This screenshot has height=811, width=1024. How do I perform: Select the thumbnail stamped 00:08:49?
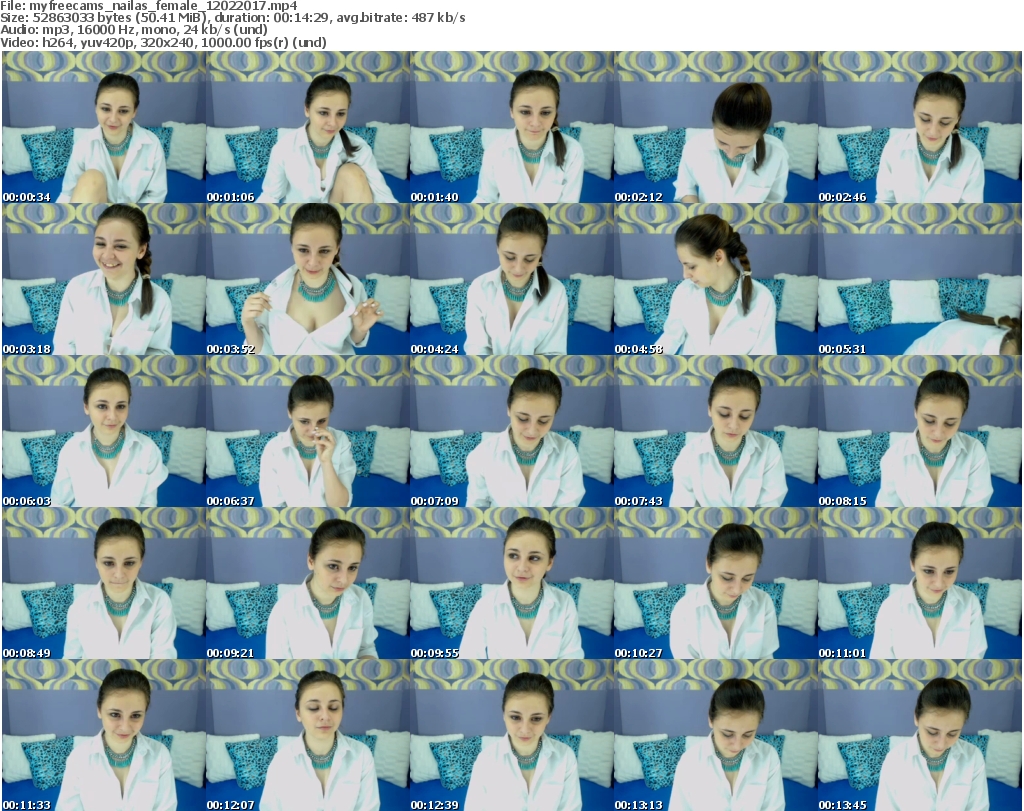(x=104, y=584)
